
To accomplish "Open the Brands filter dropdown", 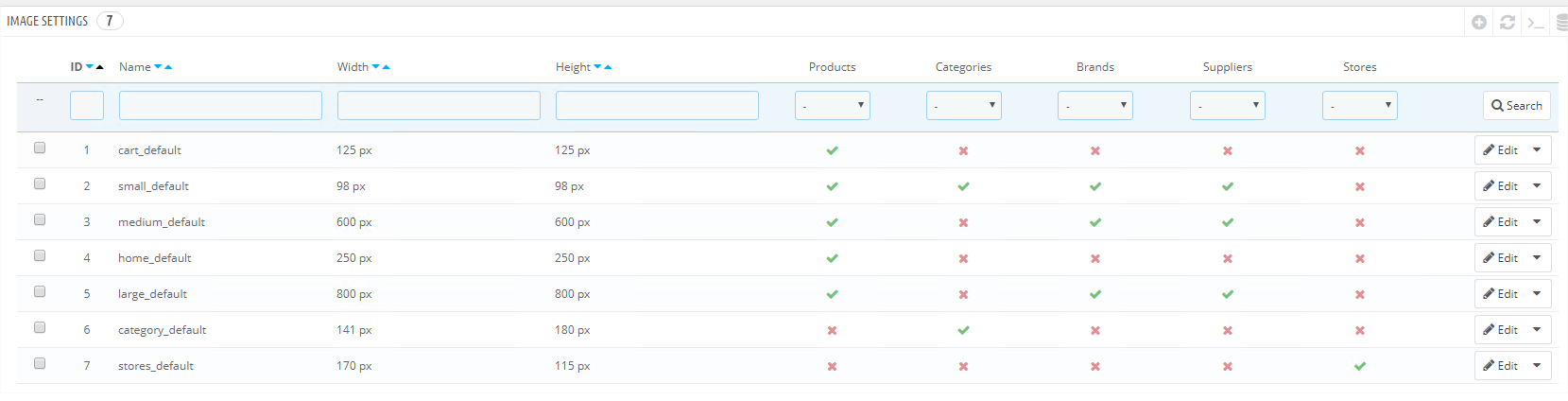I will (x=1094, y=106).
